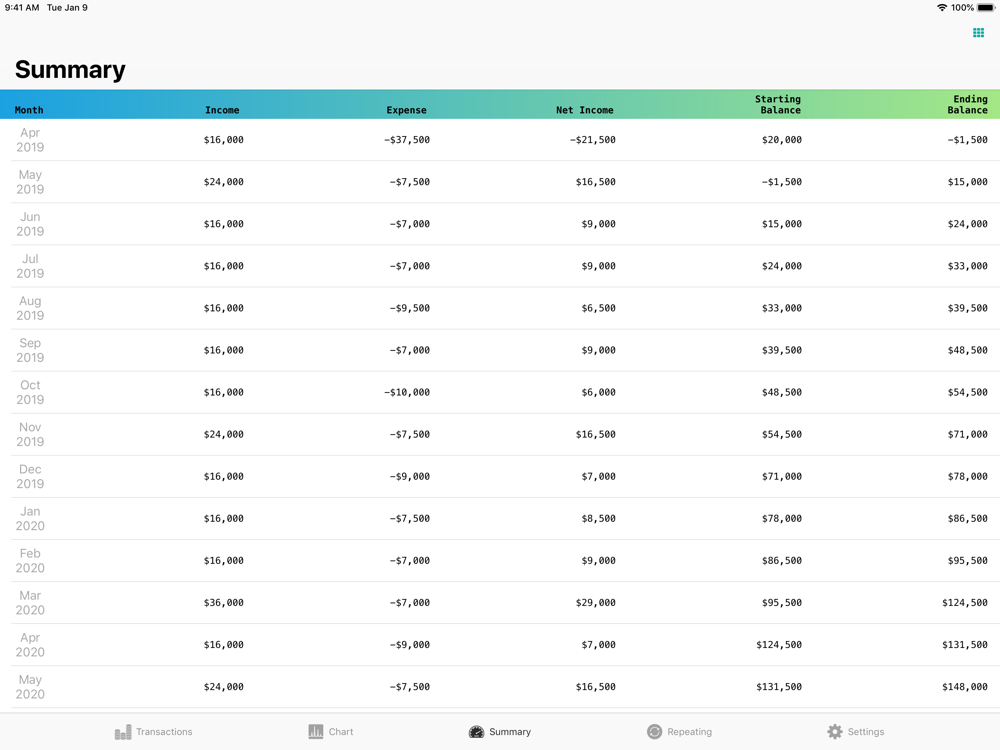Tap the -$1,500 ending balance in Apr 2019
Screen dimensions: 1000x750
click(967, 140)
